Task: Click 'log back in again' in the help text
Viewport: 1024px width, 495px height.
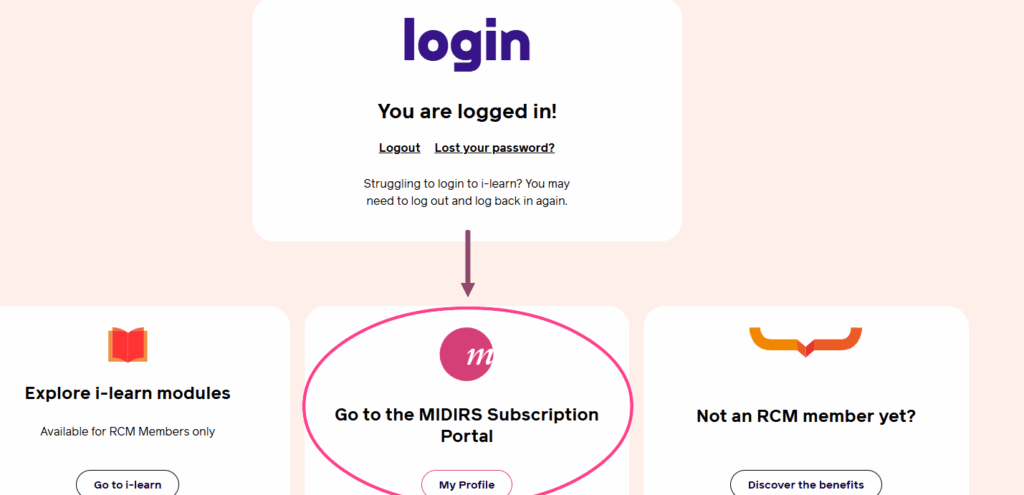Action: click(x=518, y=201)
